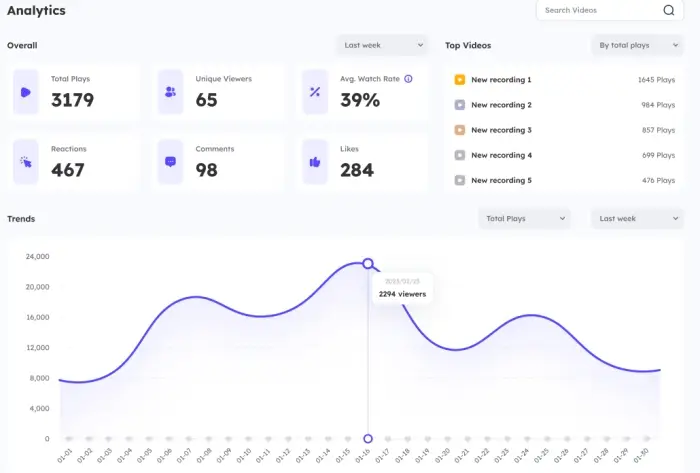Click the Comments speech bubble icon
The image size is (700, 473).
click(170, 161)
